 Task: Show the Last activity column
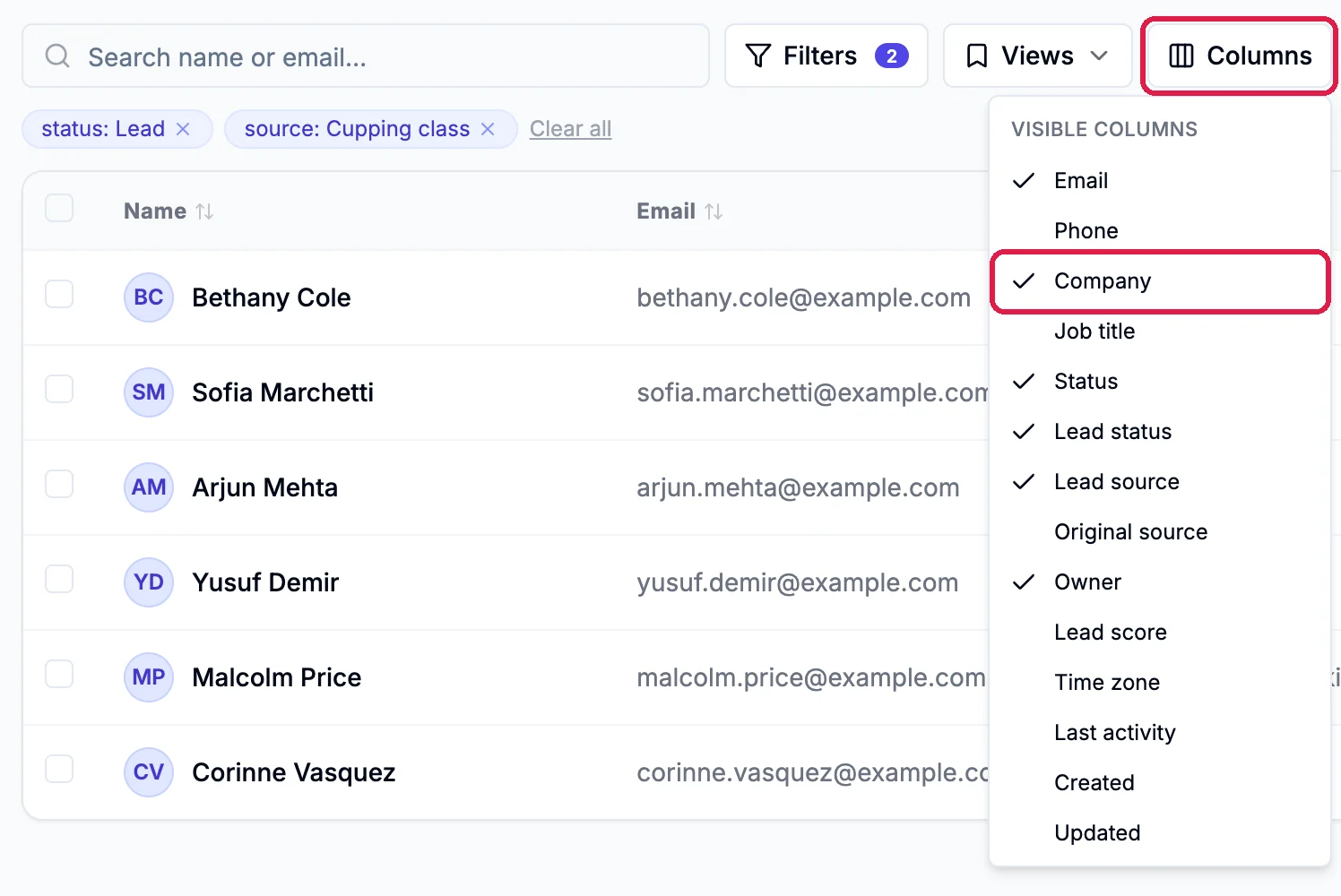[1160, 733]
